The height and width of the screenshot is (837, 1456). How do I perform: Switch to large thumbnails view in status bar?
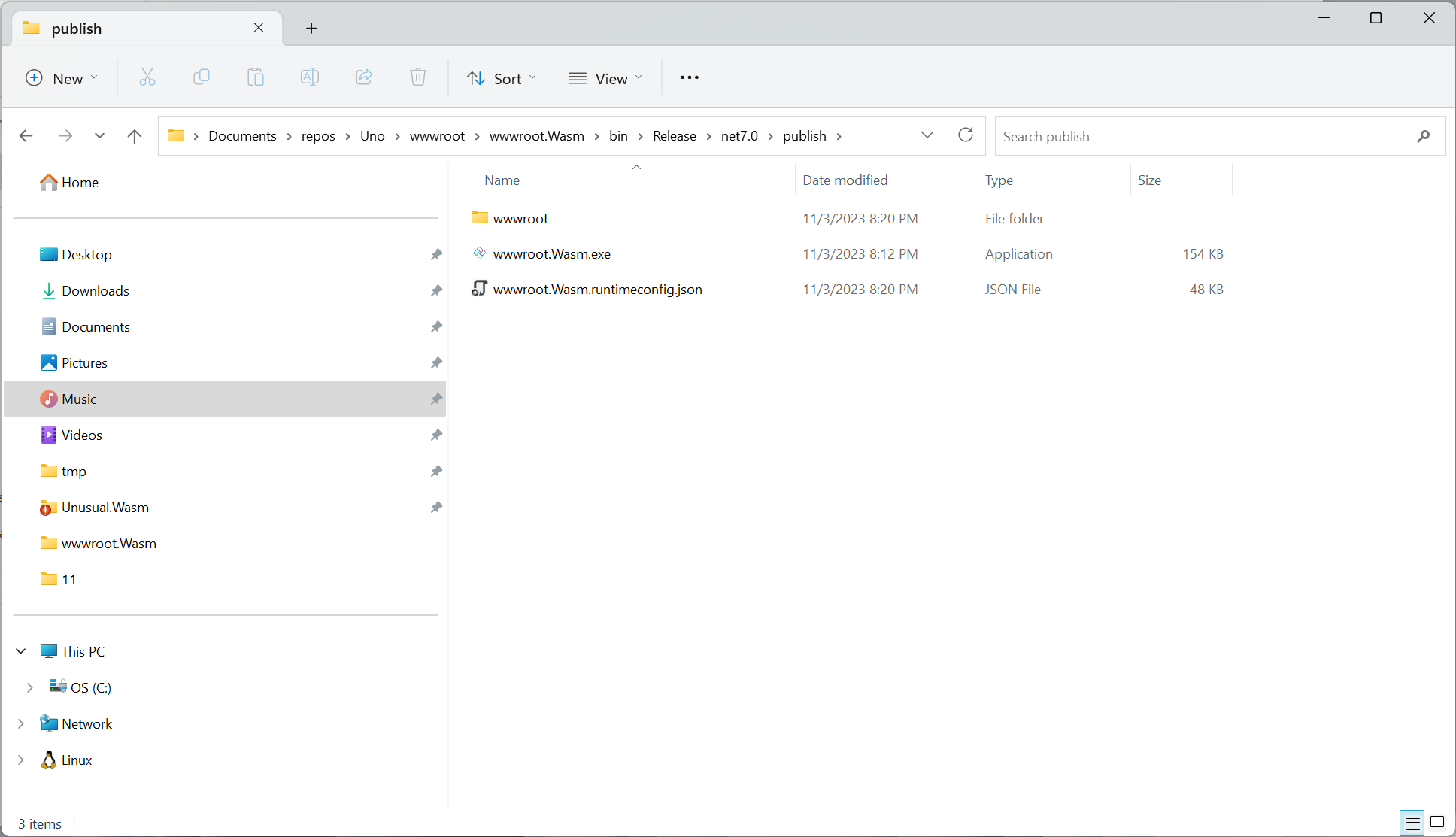[1436, 823]
